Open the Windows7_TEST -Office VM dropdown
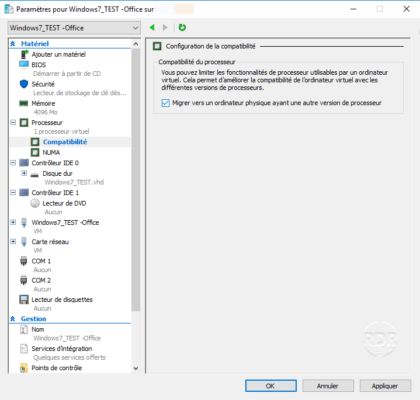420x400 pixels. click(74, 28)
